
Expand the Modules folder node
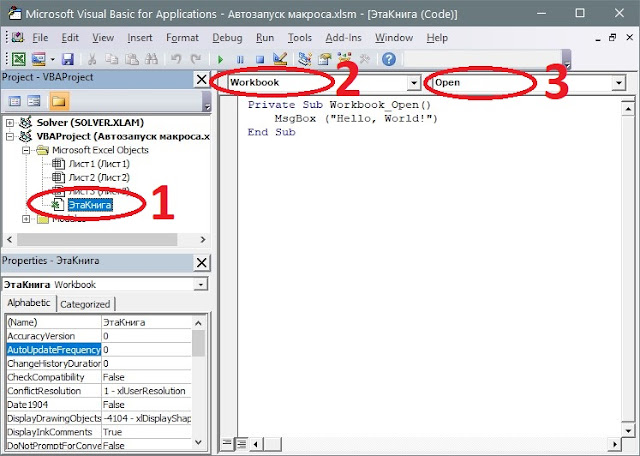tap(26, 219)
